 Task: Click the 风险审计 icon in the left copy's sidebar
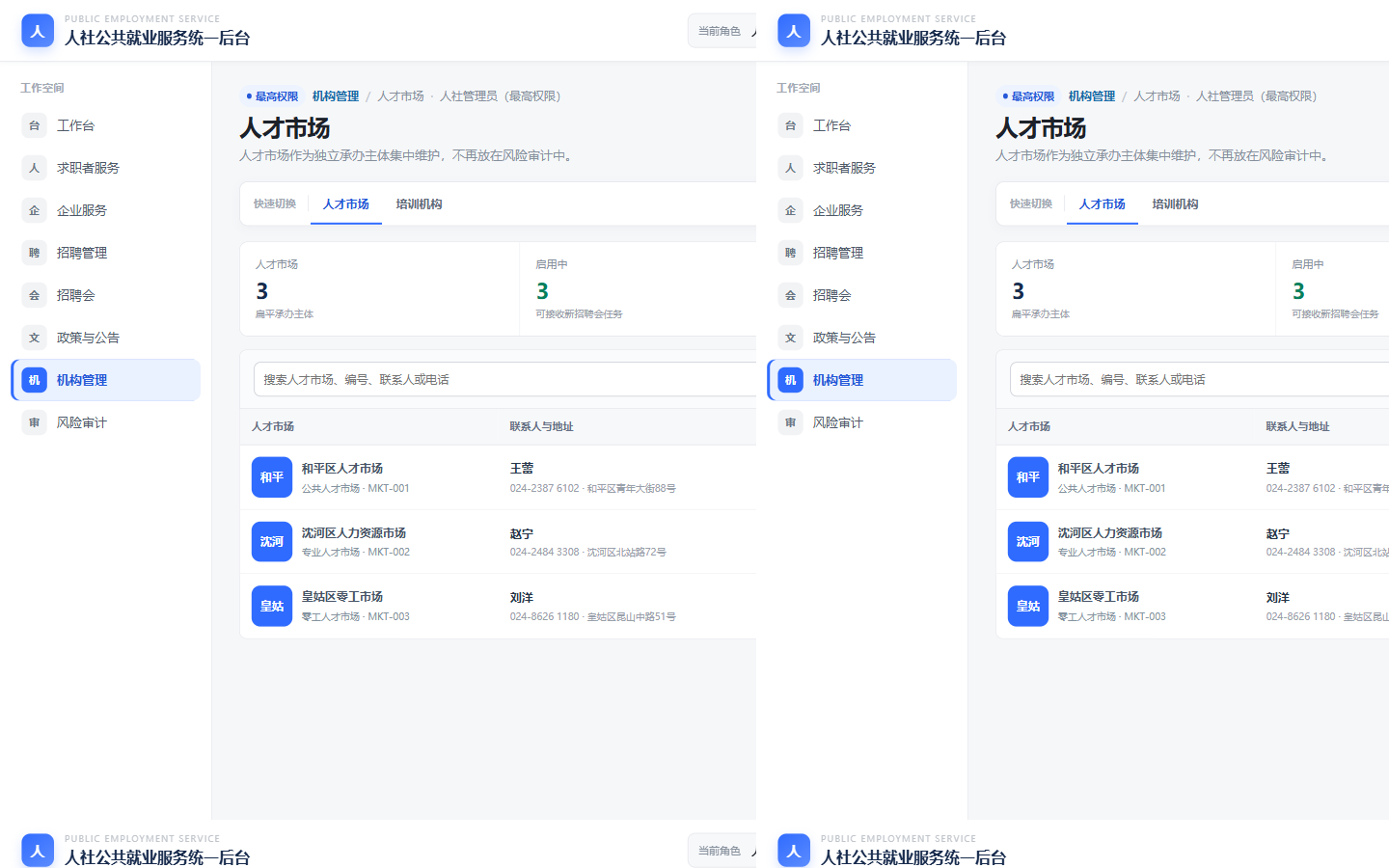[x=35, y=422]
